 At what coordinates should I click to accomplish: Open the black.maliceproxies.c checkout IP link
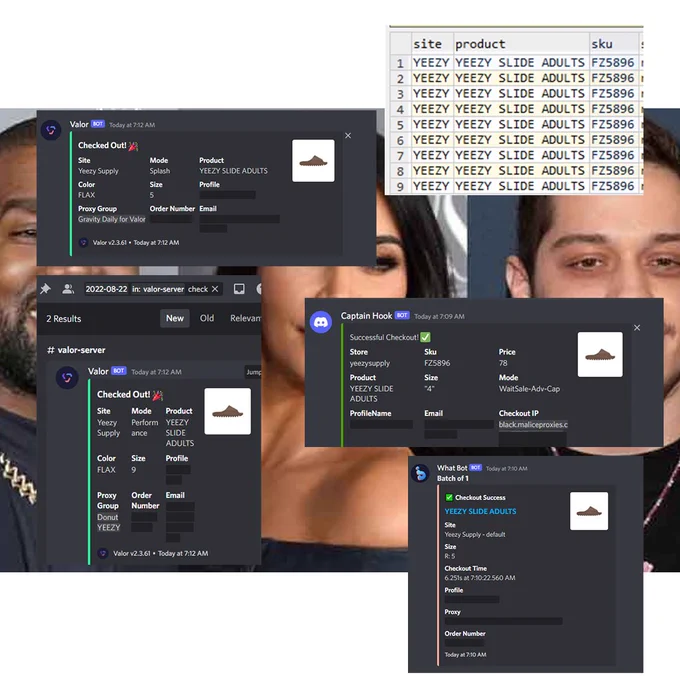[533, 425]
